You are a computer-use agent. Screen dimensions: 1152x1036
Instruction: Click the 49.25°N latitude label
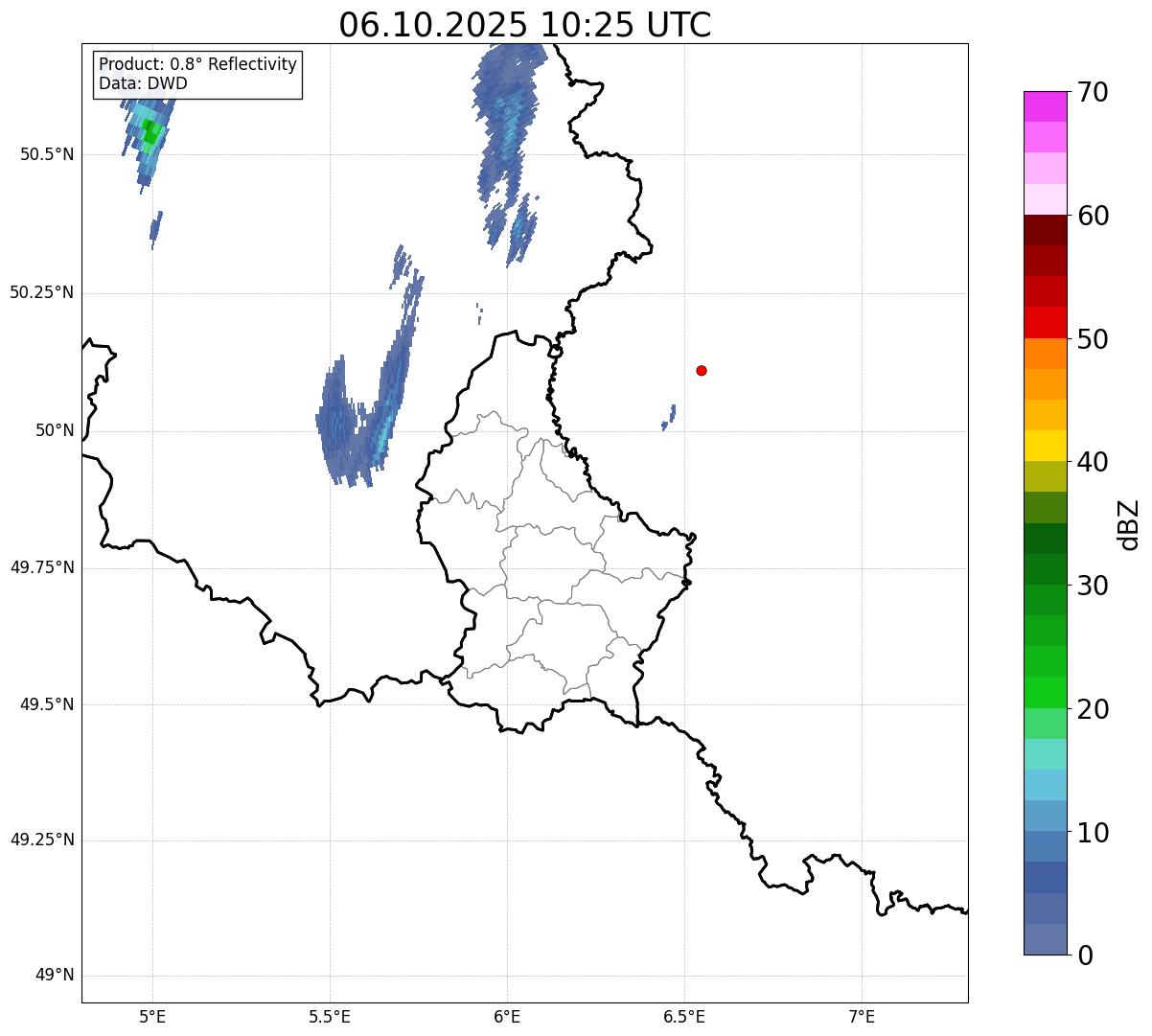(x=42, y=840)
